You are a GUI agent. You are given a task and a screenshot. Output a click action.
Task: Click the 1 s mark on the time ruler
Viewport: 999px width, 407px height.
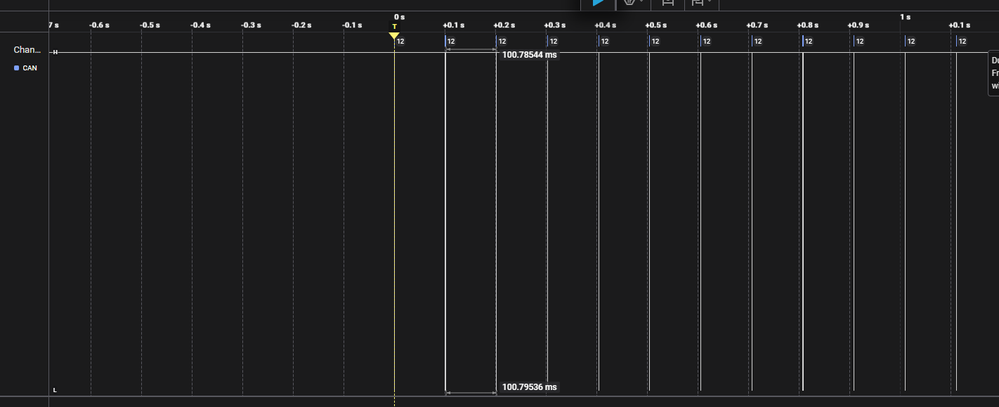[x=905, y=17]
